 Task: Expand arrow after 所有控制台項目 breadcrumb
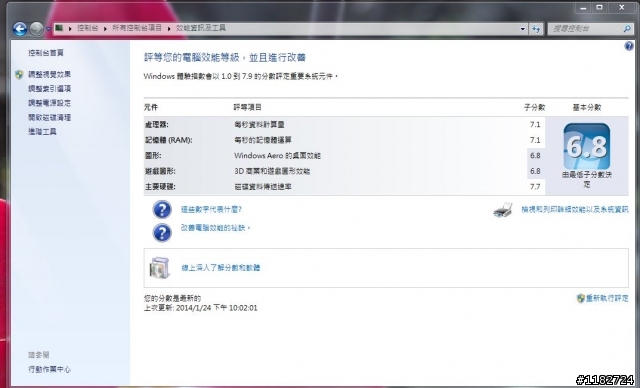[169, 29]
